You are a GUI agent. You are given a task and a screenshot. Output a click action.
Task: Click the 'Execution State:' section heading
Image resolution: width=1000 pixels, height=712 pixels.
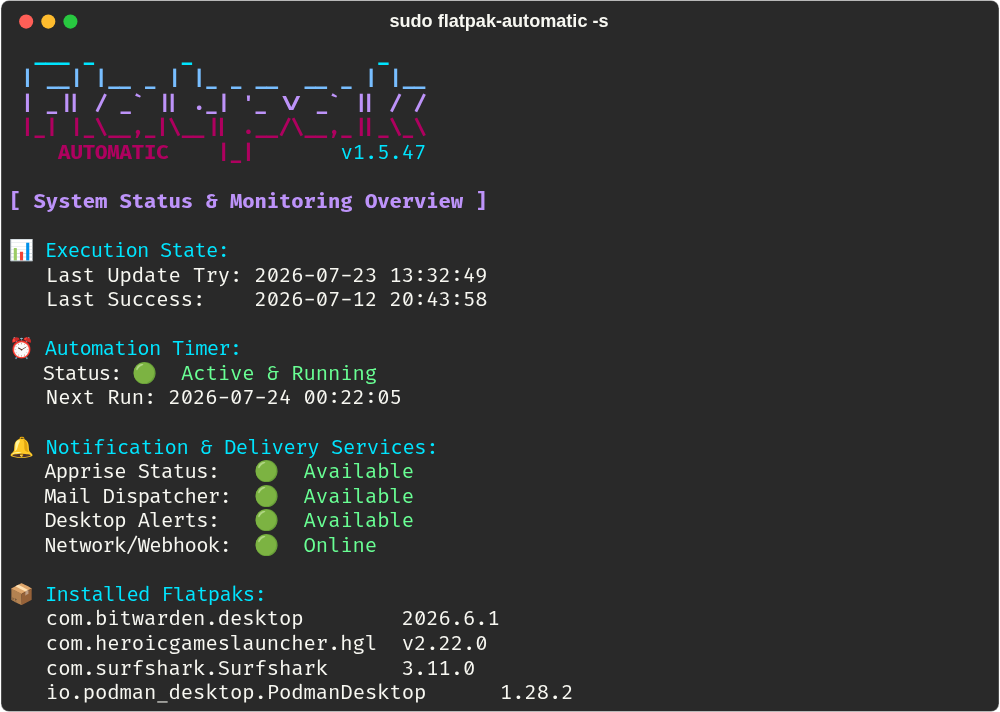[136, 250]
